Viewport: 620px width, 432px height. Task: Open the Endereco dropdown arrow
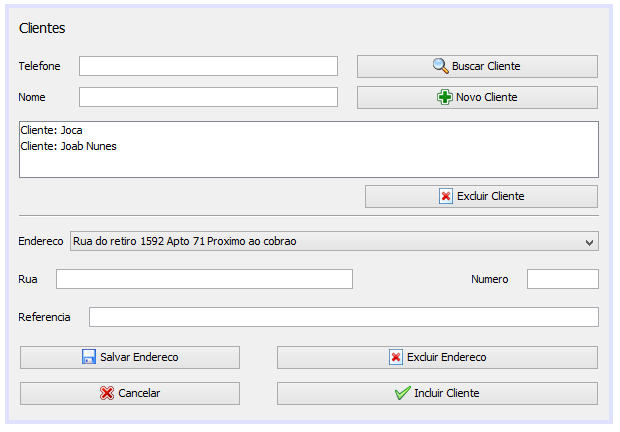tap(589, 242)
